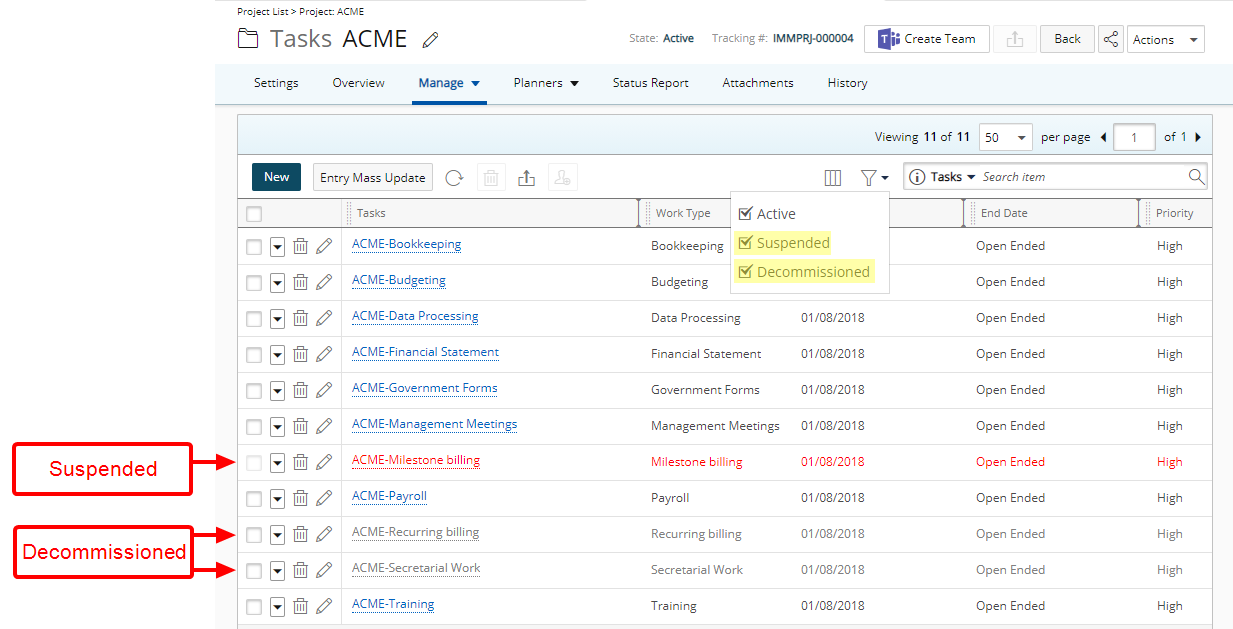
Task: Open the filter funnel dropdown
Action: (x=874, y=178)
